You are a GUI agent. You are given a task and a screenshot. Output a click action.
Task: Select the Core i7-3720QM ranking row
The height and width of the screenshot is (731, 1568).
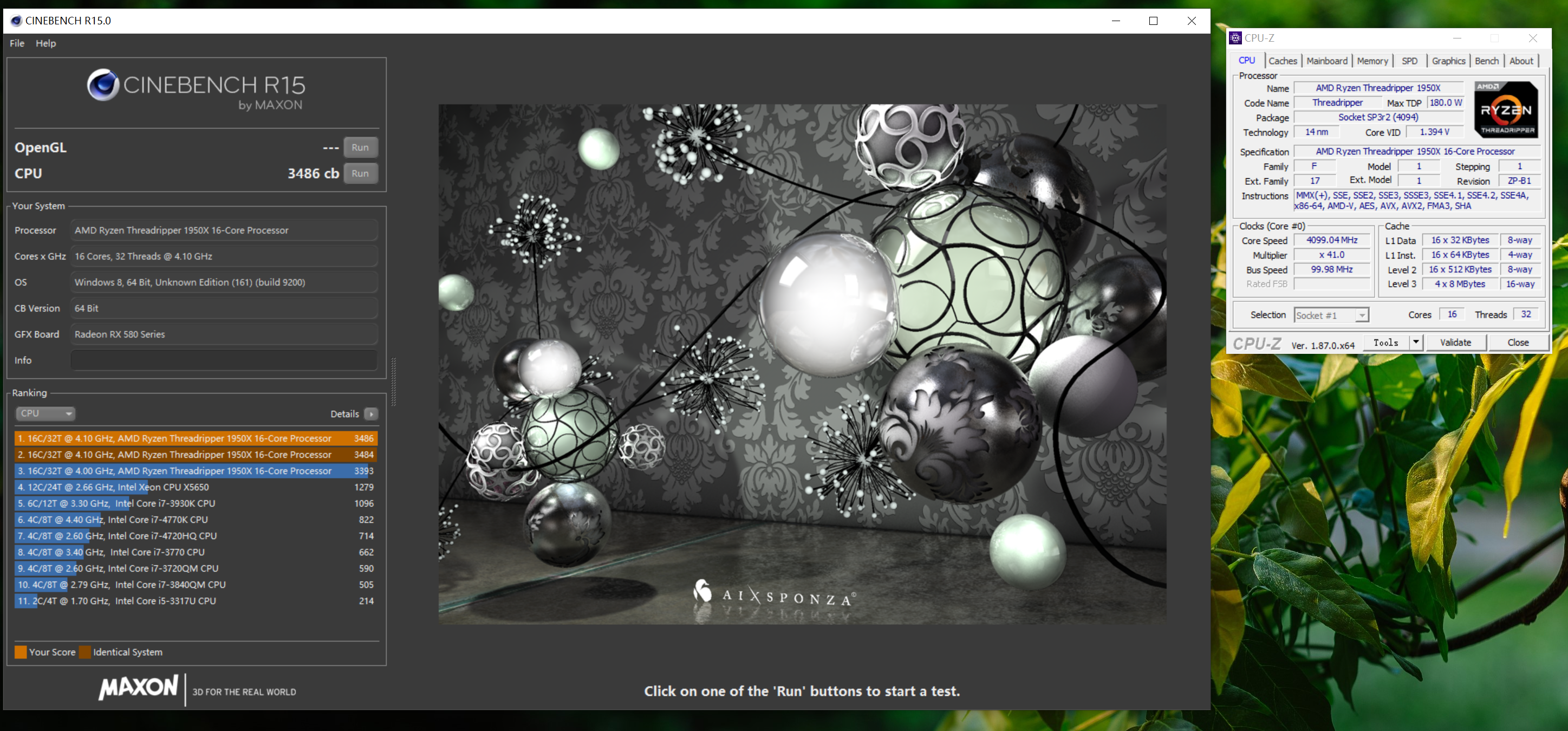(196, 568)
